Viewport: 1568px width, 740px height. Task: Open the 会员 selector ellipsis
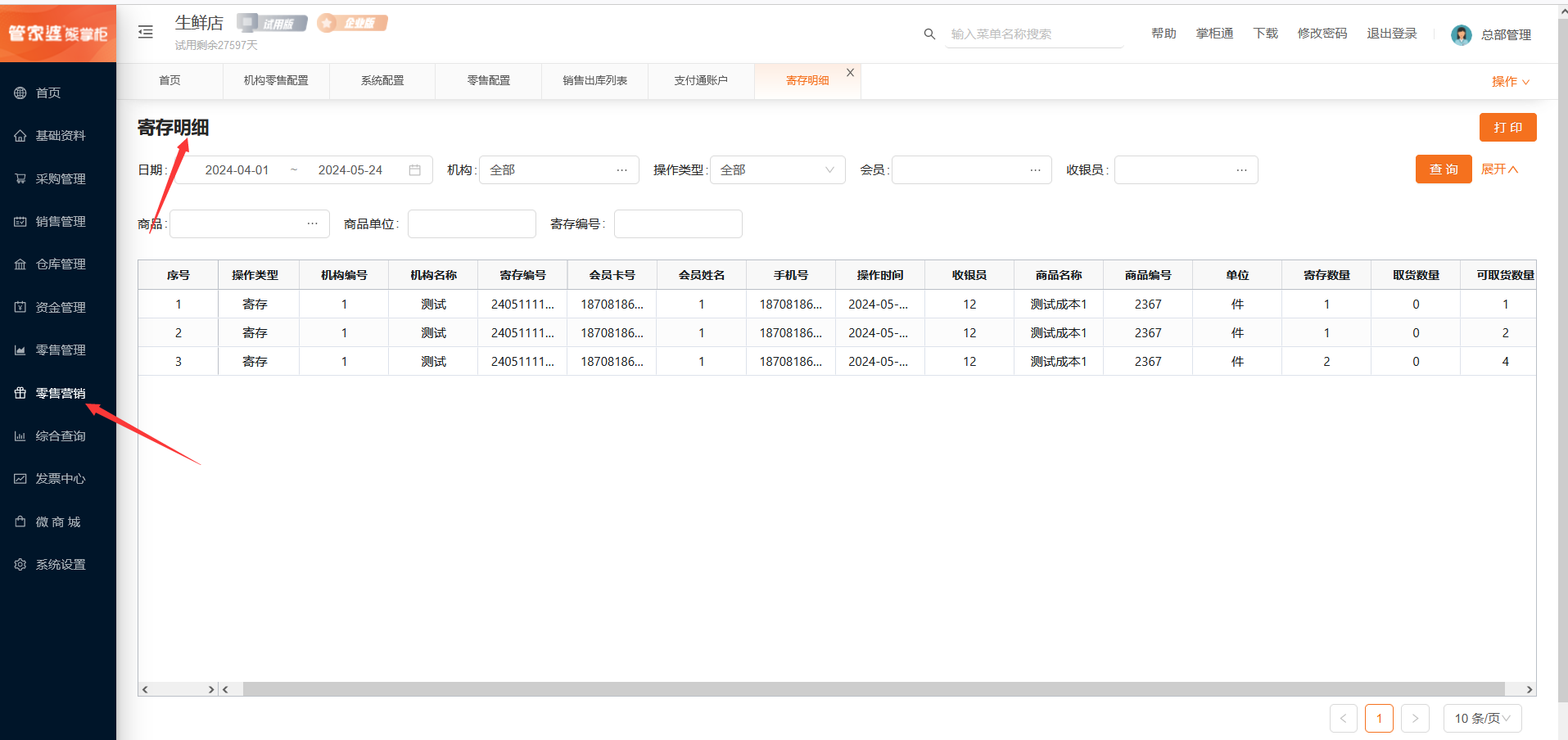click(x=1035, y=170)
